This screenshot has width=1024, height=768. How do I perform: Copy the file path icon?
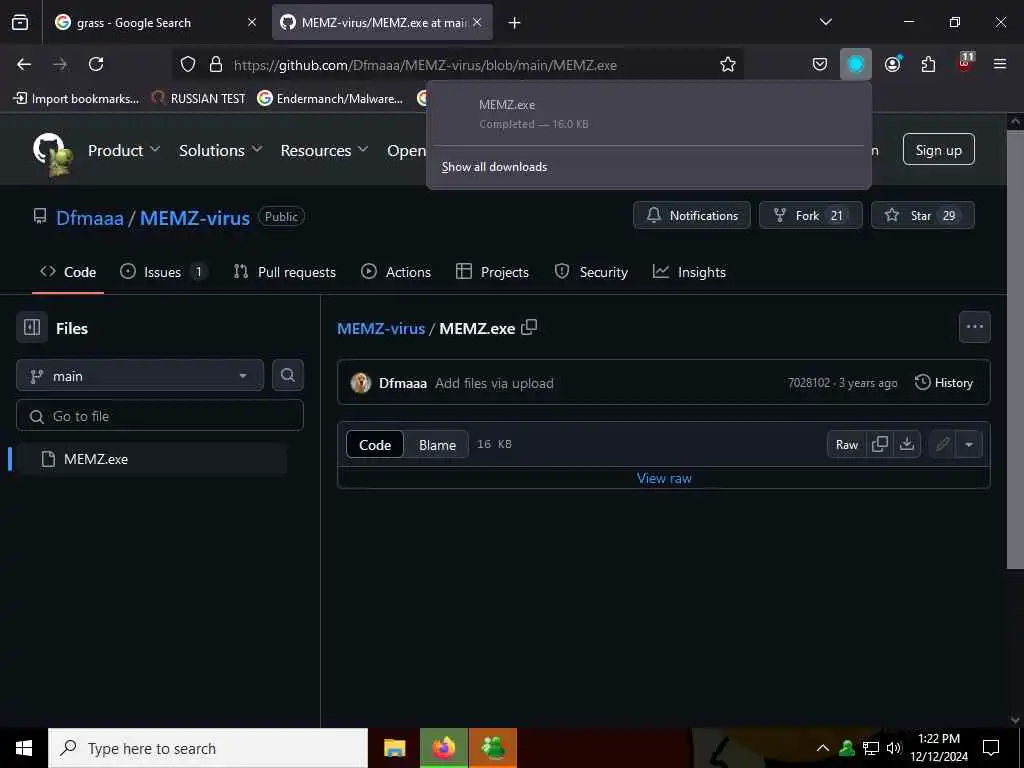click(529, 327)
